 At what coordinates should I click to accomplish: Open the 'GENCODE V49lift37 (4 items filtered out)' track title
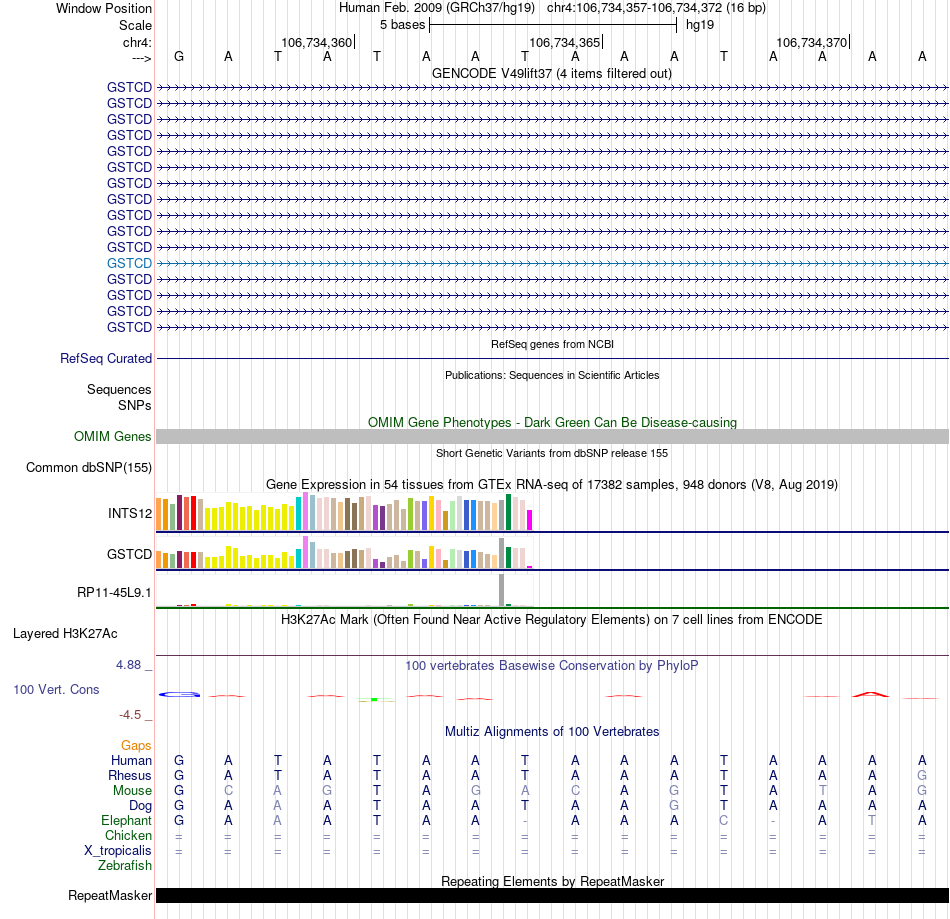click(x=552, y=73)
